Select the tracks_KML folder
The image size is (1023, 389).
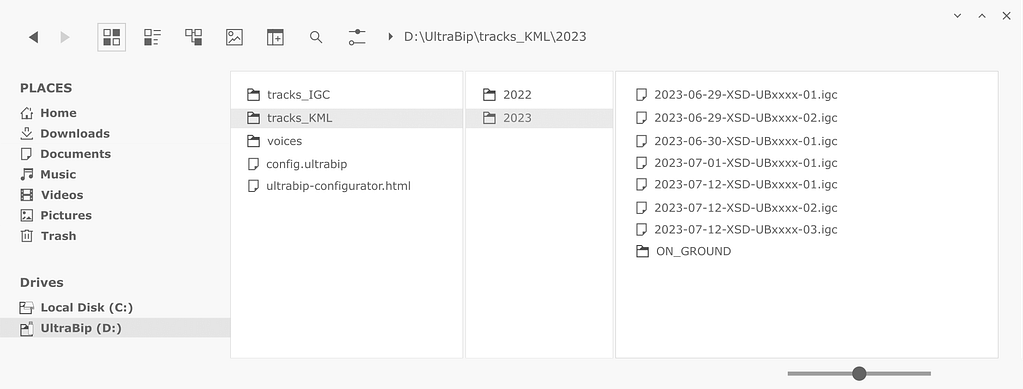pos(346,118)
